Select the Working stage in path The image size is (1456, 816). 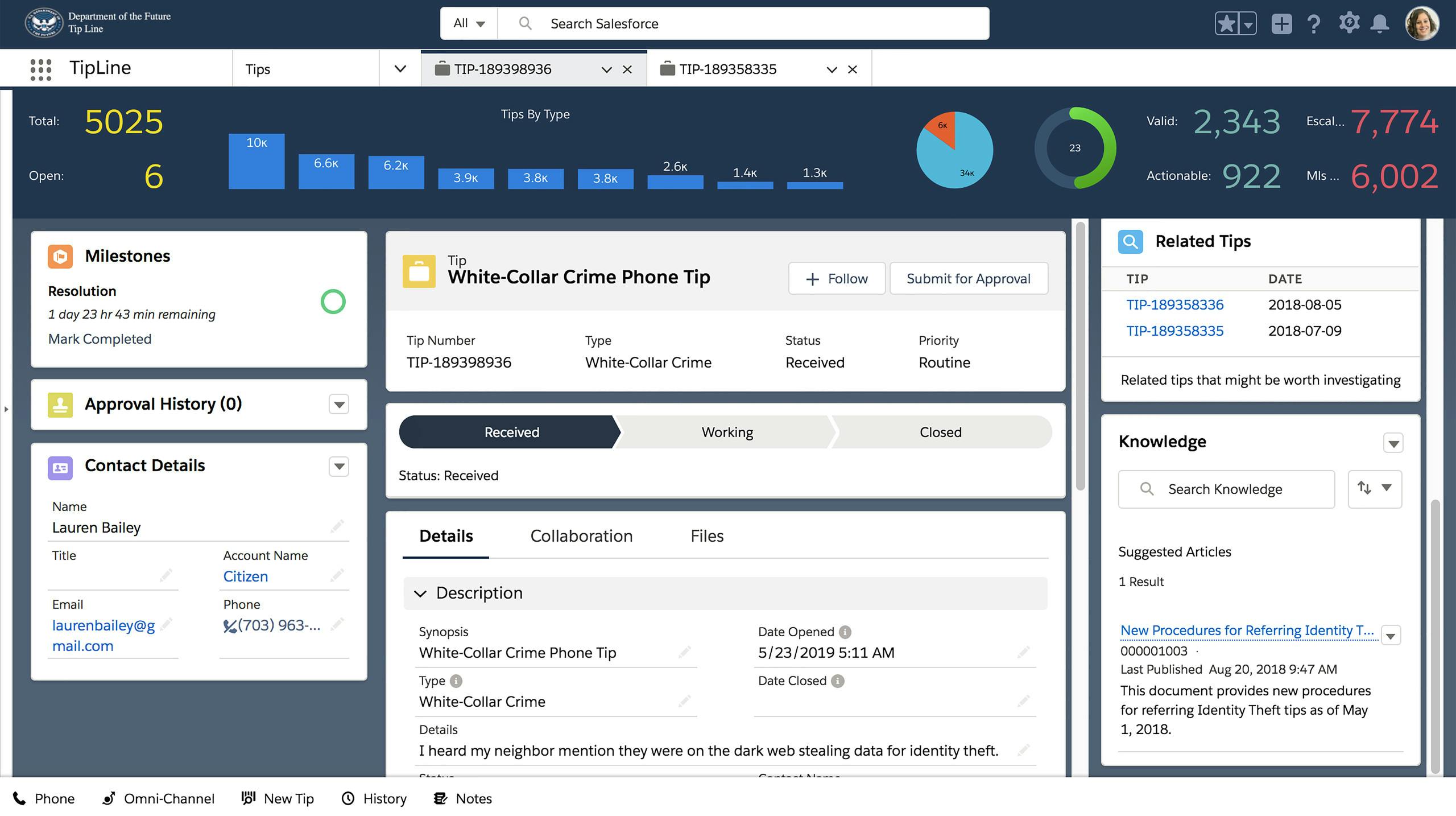pos(727,432)
